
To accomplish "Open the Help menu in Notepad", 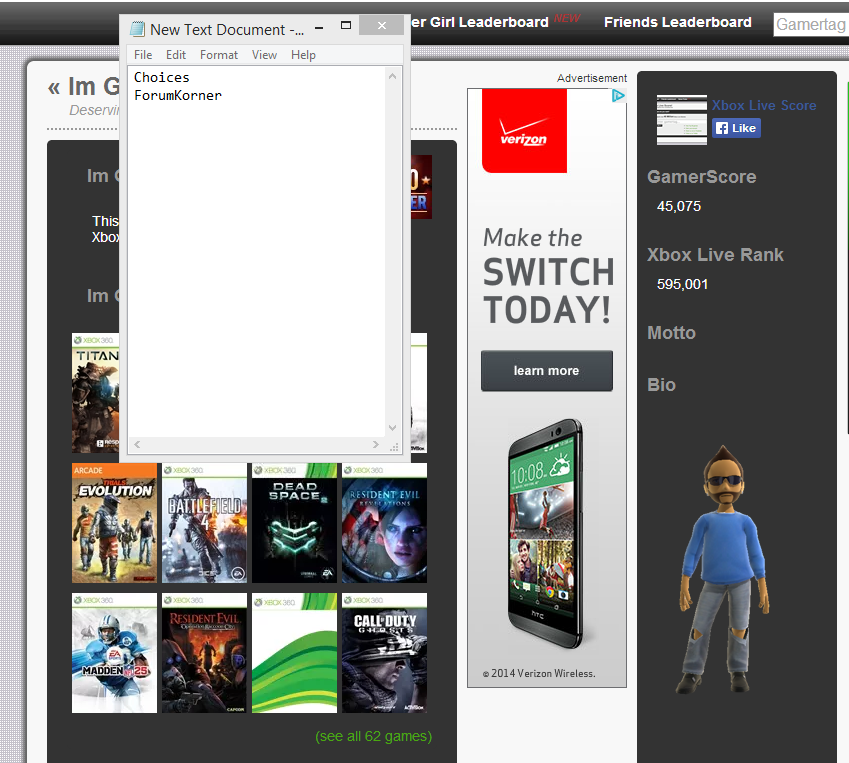I will tap(303, 55).
